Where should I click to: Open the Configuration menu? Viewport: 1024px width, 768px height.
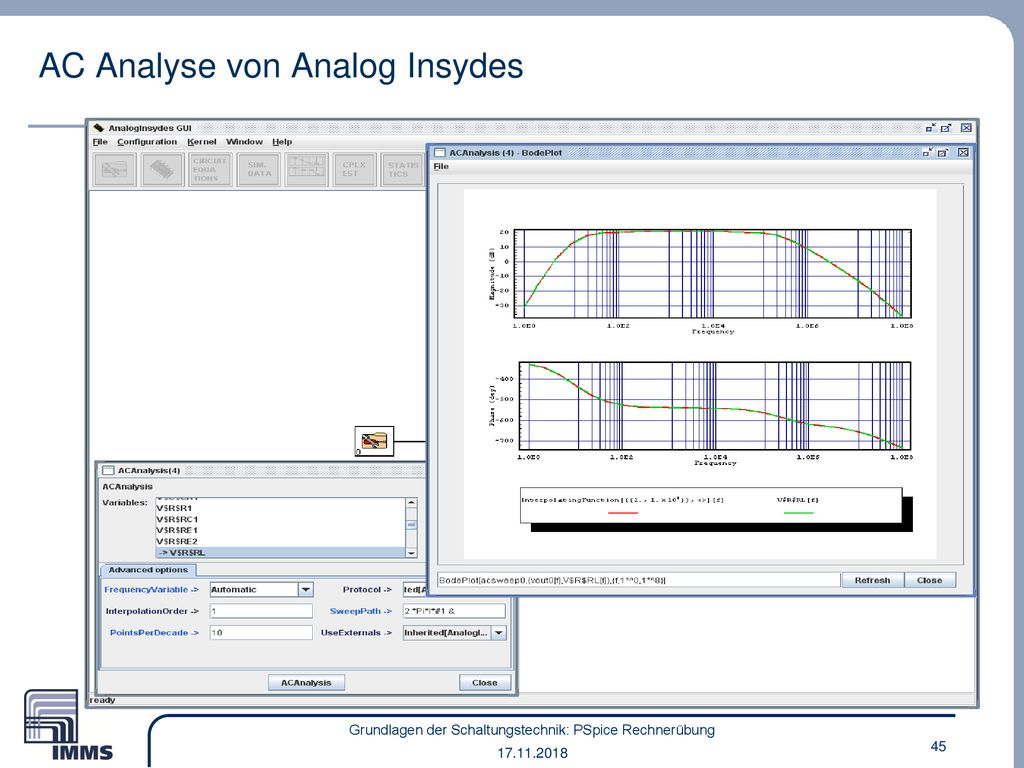[x=147, y=142]
